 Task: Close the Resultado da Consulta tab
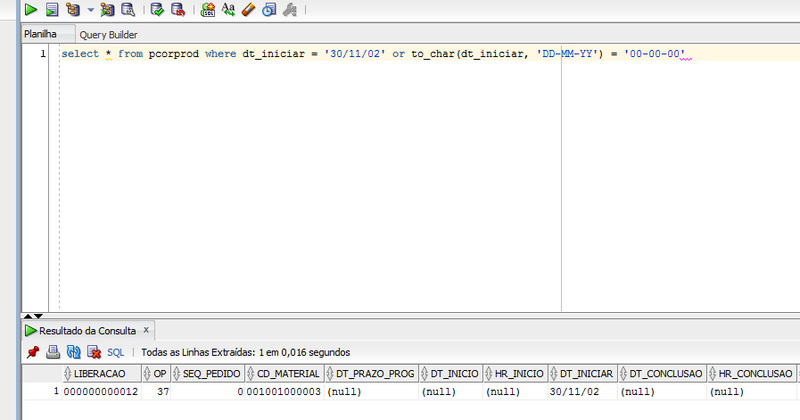tap(146, 330)
